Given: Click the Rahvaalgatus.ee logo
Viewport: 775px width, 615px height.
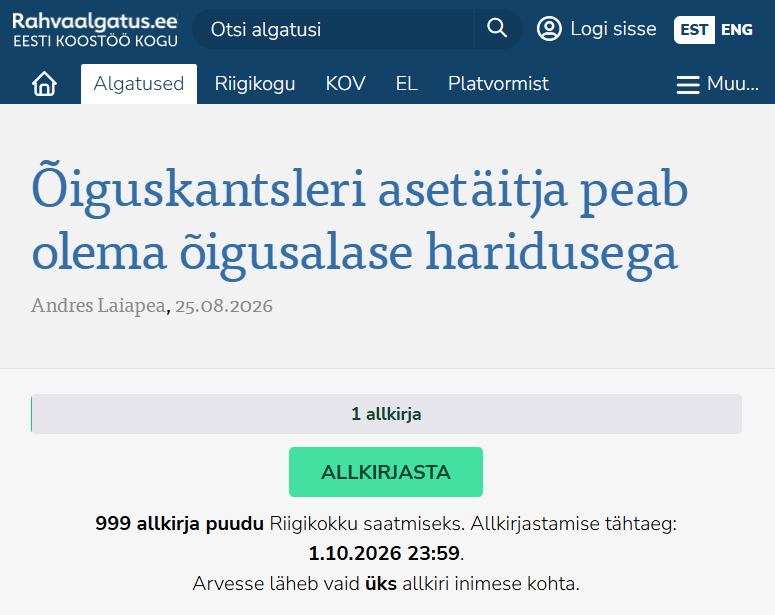Looking at the screenshot, I should [95, 22].
